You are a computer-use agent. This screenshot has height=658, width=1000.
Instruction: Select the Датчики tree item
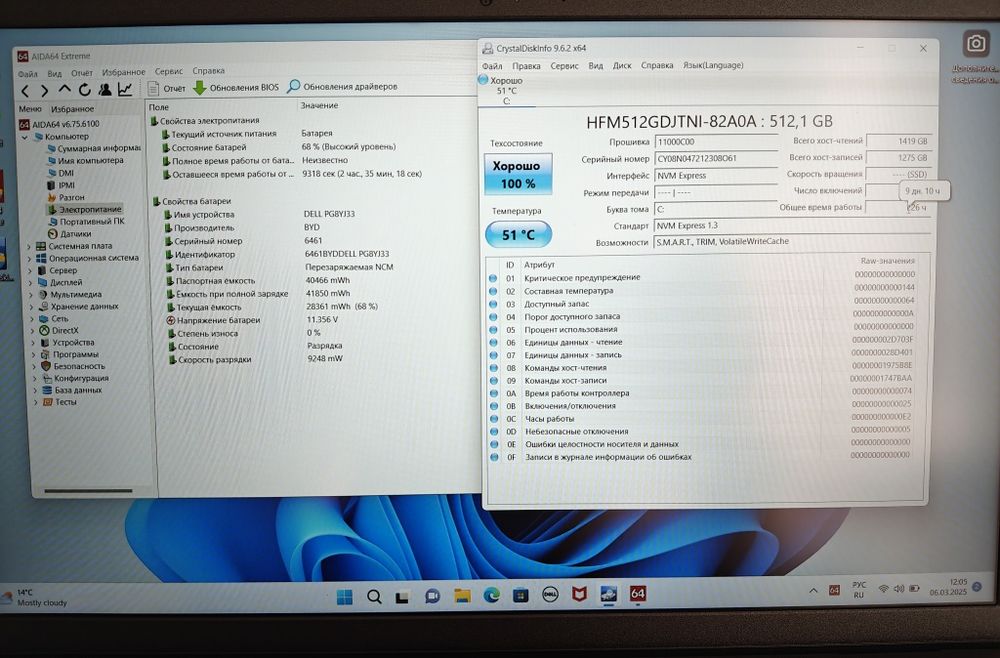(x=70, y=233)
